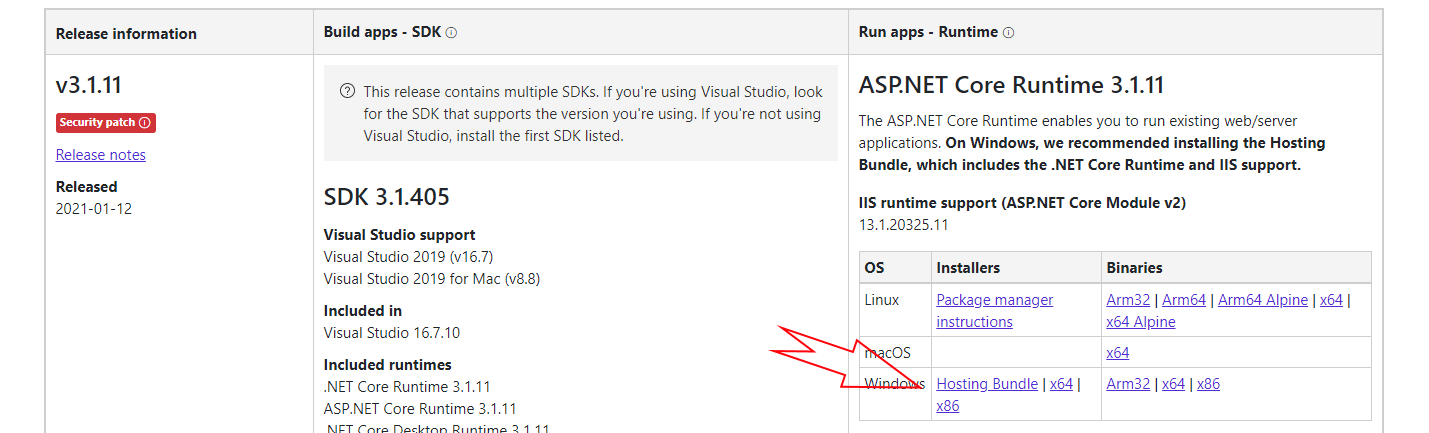1429x433 pixels.
Task: Click the Linux row label
Action: coord(882,300)
